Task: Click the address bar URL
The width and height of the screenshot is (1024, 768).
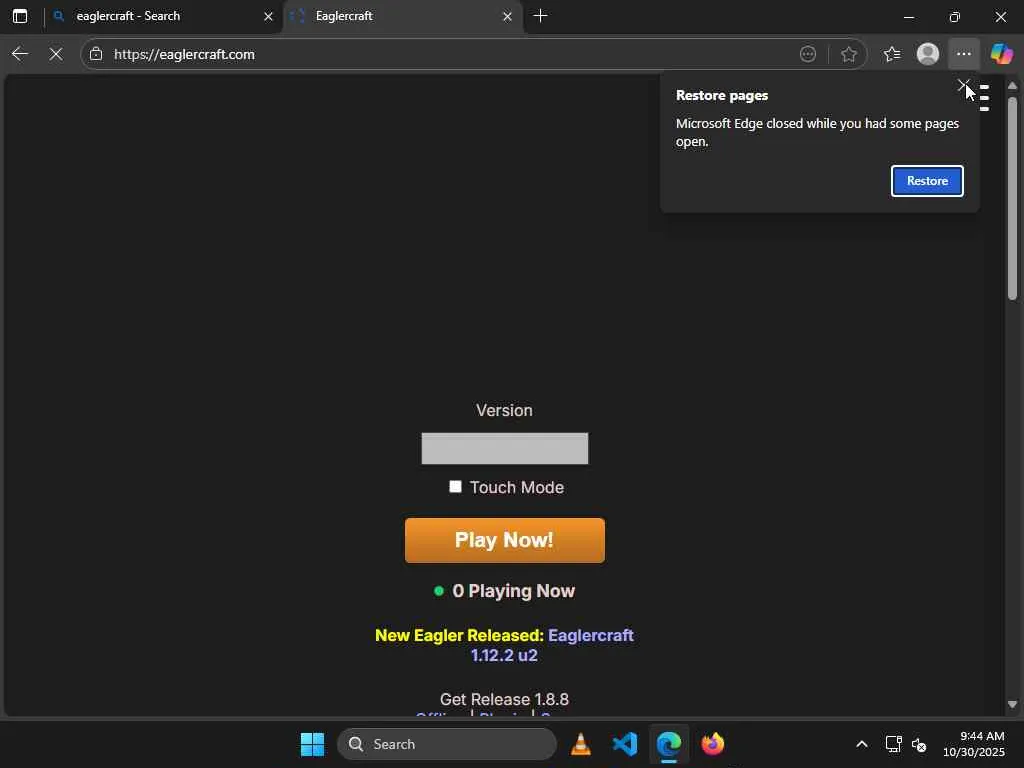Action: click(184, 54)
